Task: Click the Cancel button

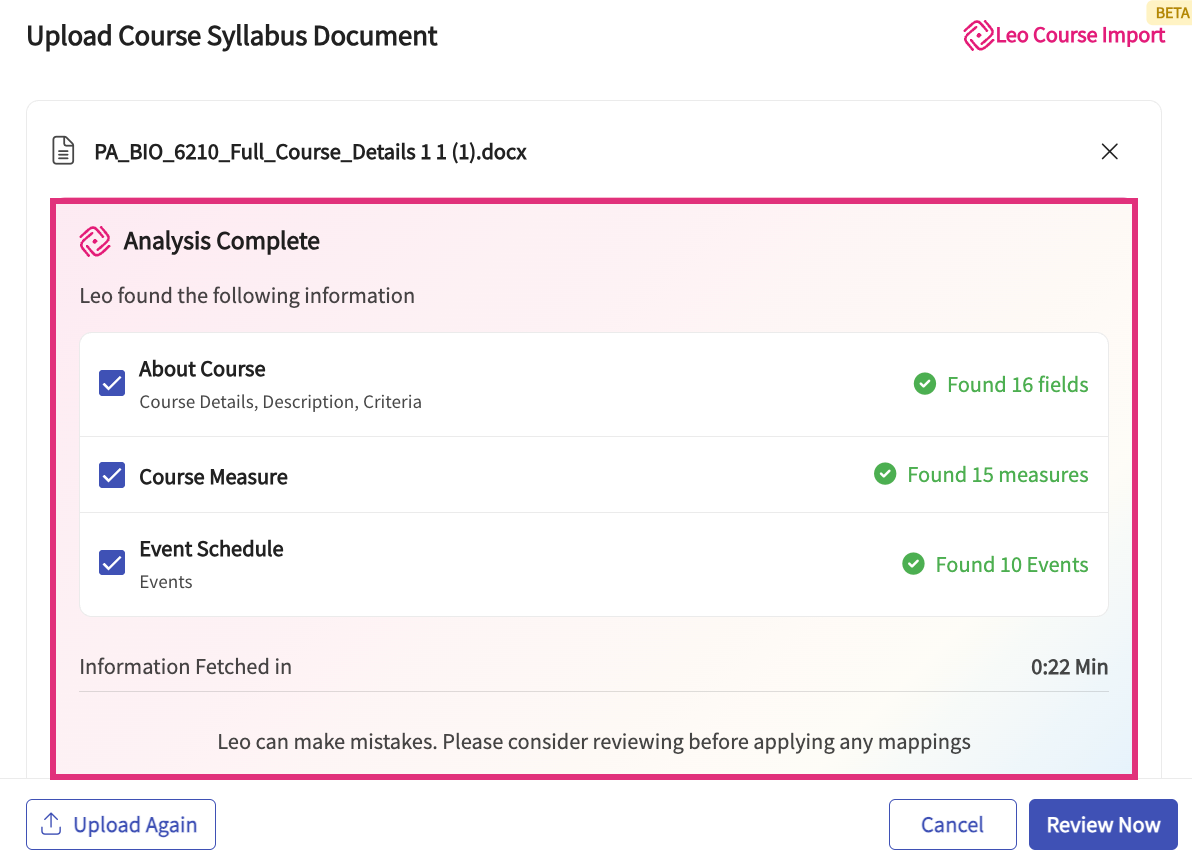Action: click(953, 825)
